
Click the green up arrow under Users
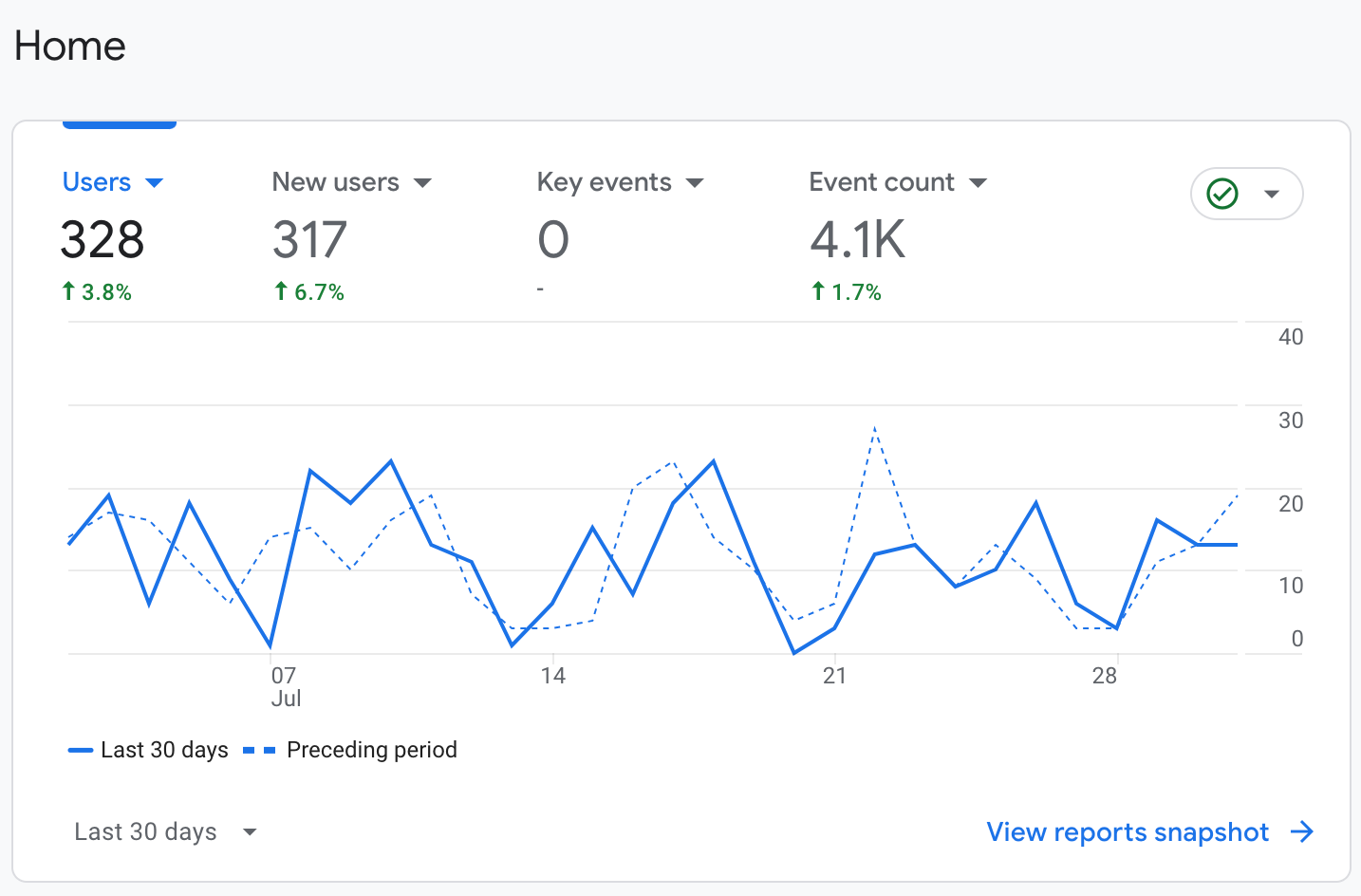pyautogui.click(x=68, y=291)
